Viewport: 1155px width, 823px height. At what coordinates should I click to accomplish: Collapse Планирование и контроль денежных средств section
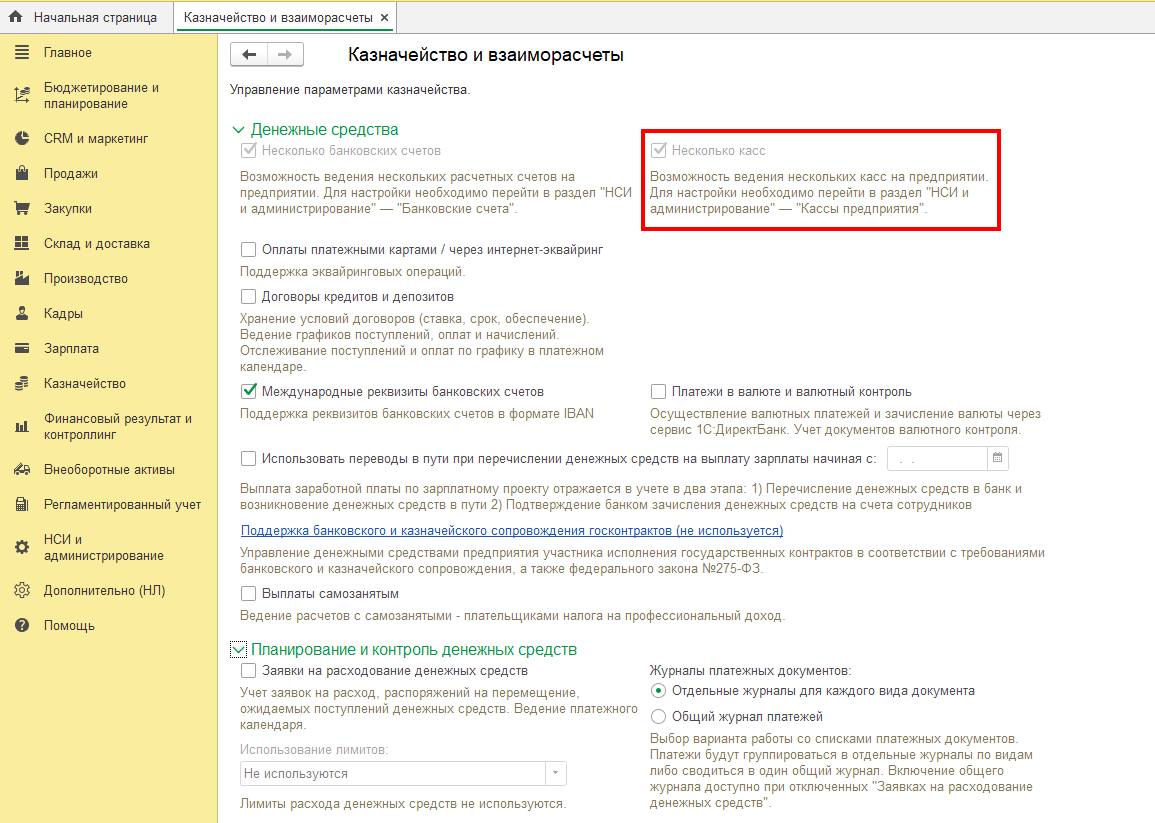[238, 650]
